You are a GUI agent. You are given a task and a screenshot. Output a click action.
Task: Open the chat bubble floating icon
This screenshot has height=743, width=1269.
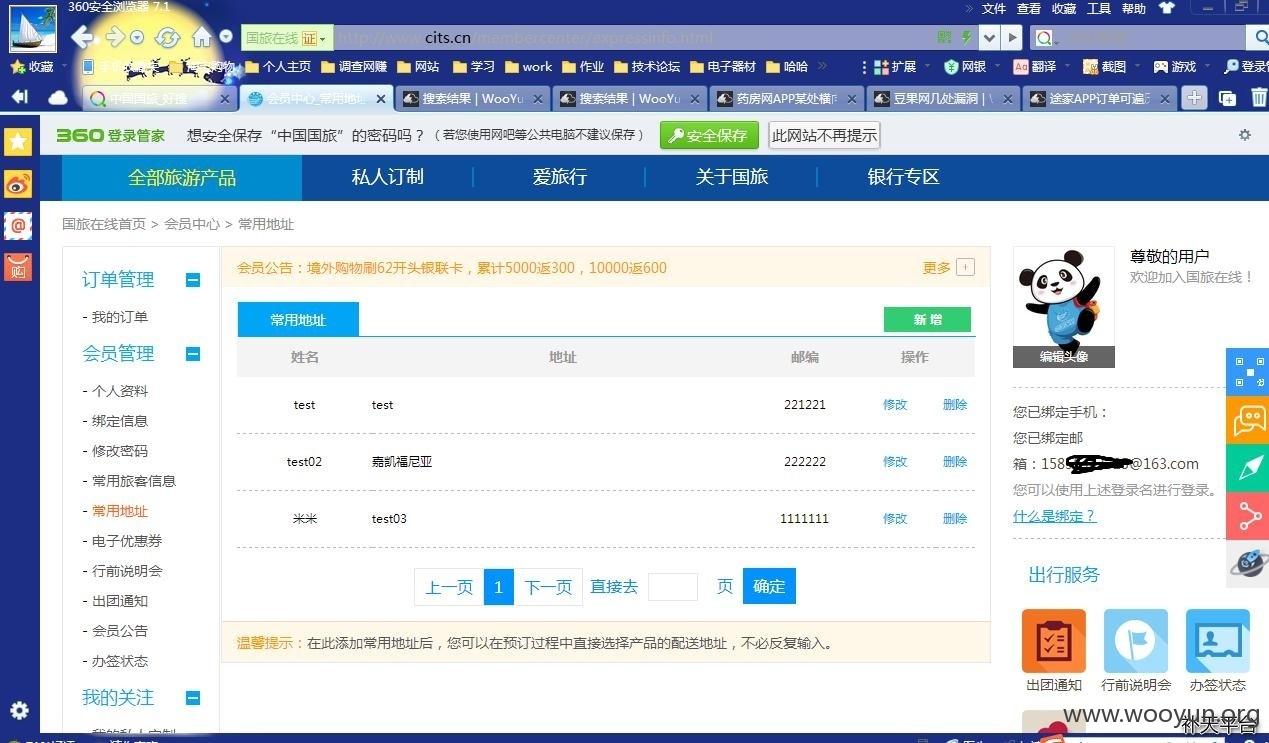pyautogui.click(x=1248, y=420)
